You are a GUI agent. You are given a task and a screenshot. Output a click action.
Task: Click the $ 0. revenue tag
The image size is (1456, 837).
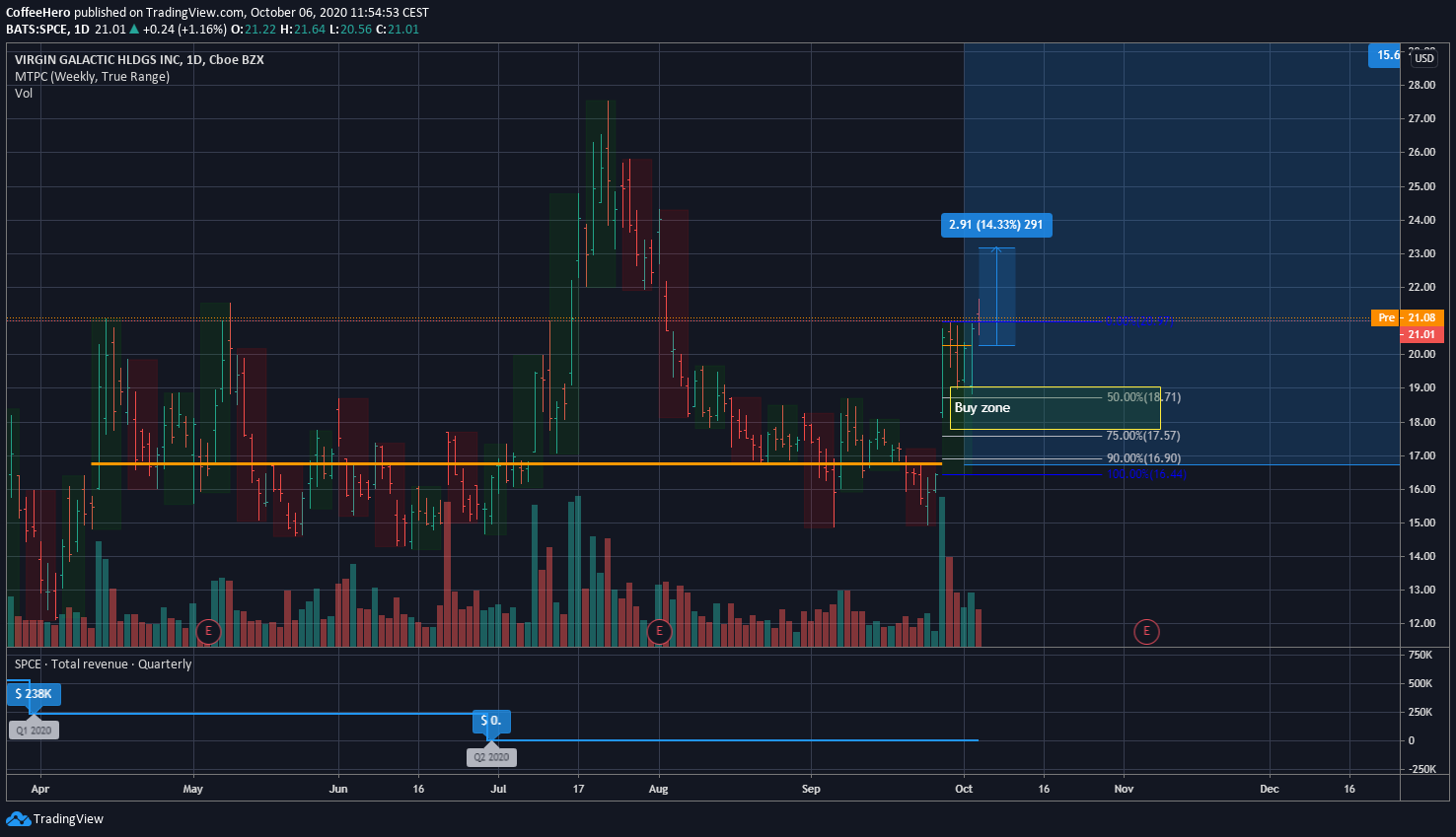491,721
